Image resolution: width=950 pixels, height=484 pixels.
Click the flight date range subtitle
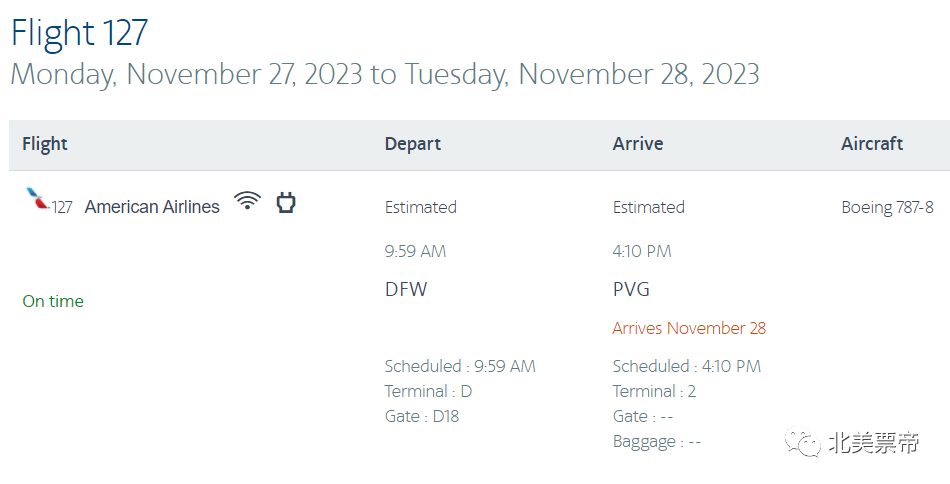pos(385,74)
